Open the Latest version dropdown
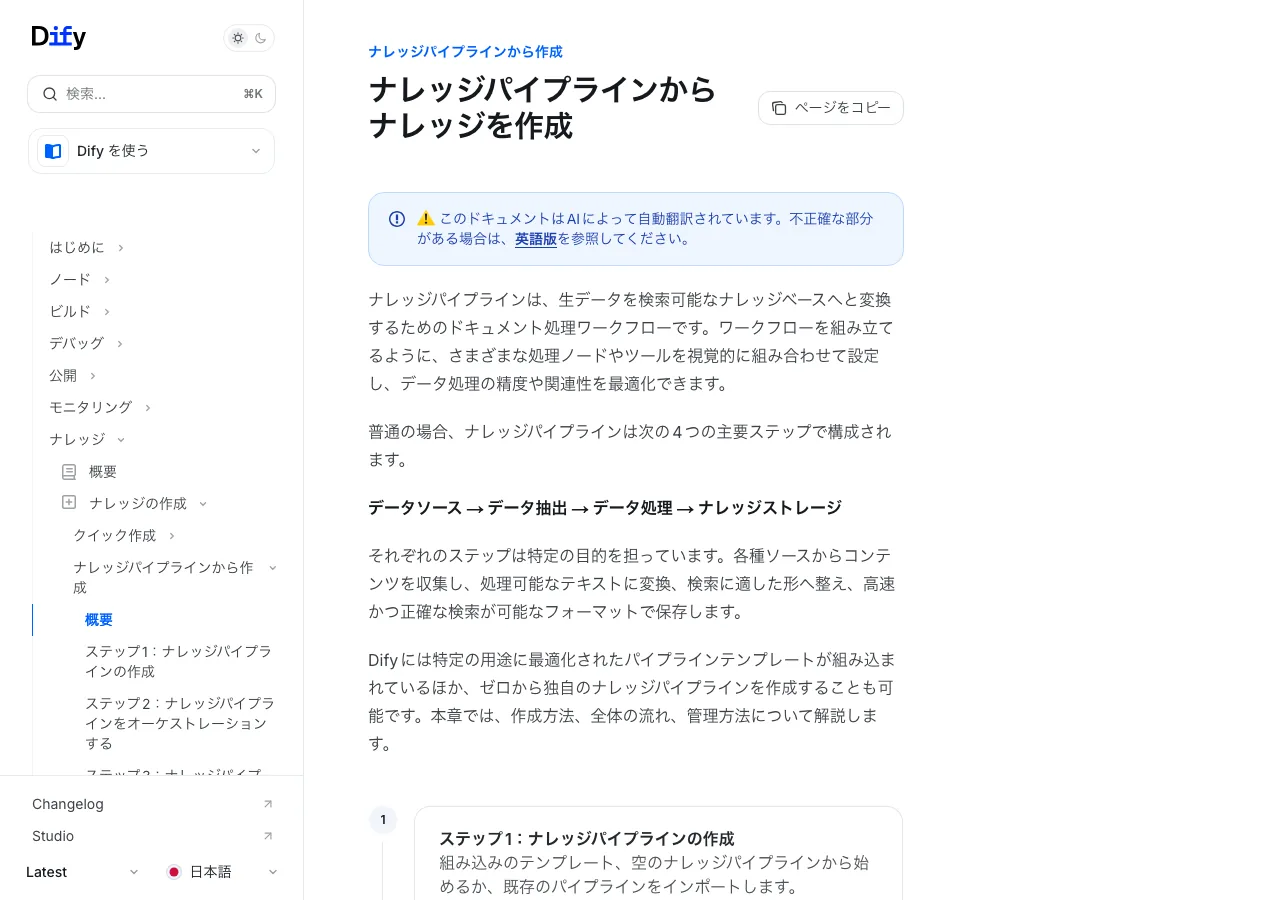 point(83,872)
